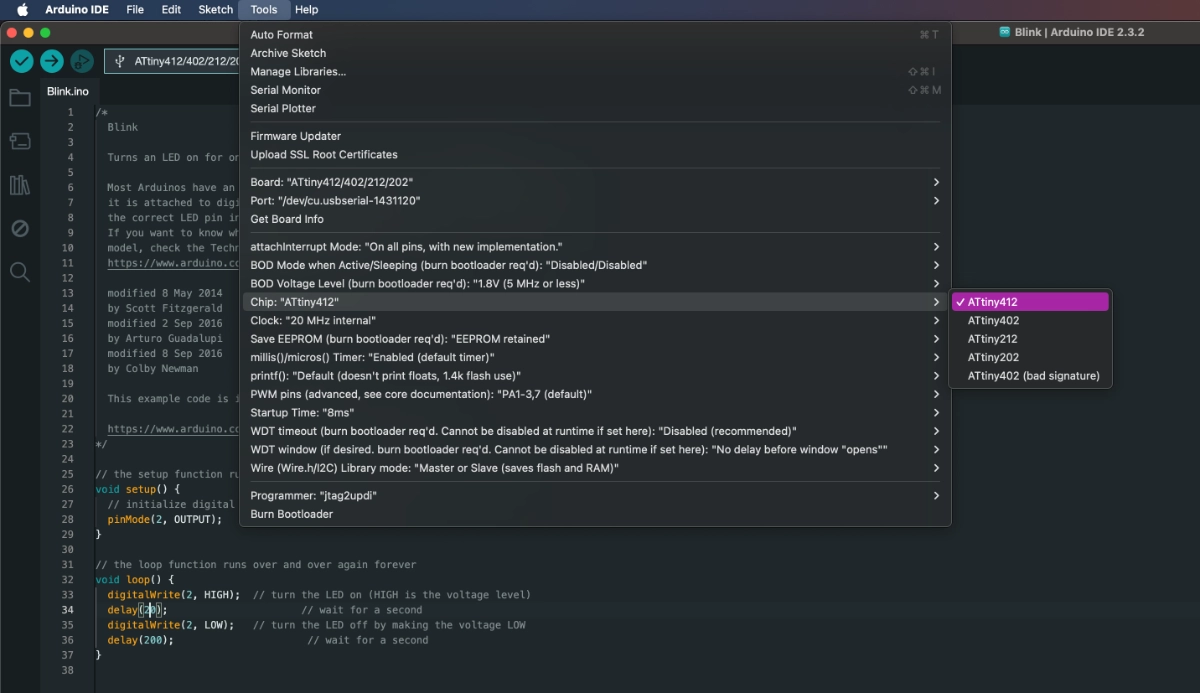Choose Get Board Info
The width and height of the screenshot is (1200, 693).
coord(595,219)
